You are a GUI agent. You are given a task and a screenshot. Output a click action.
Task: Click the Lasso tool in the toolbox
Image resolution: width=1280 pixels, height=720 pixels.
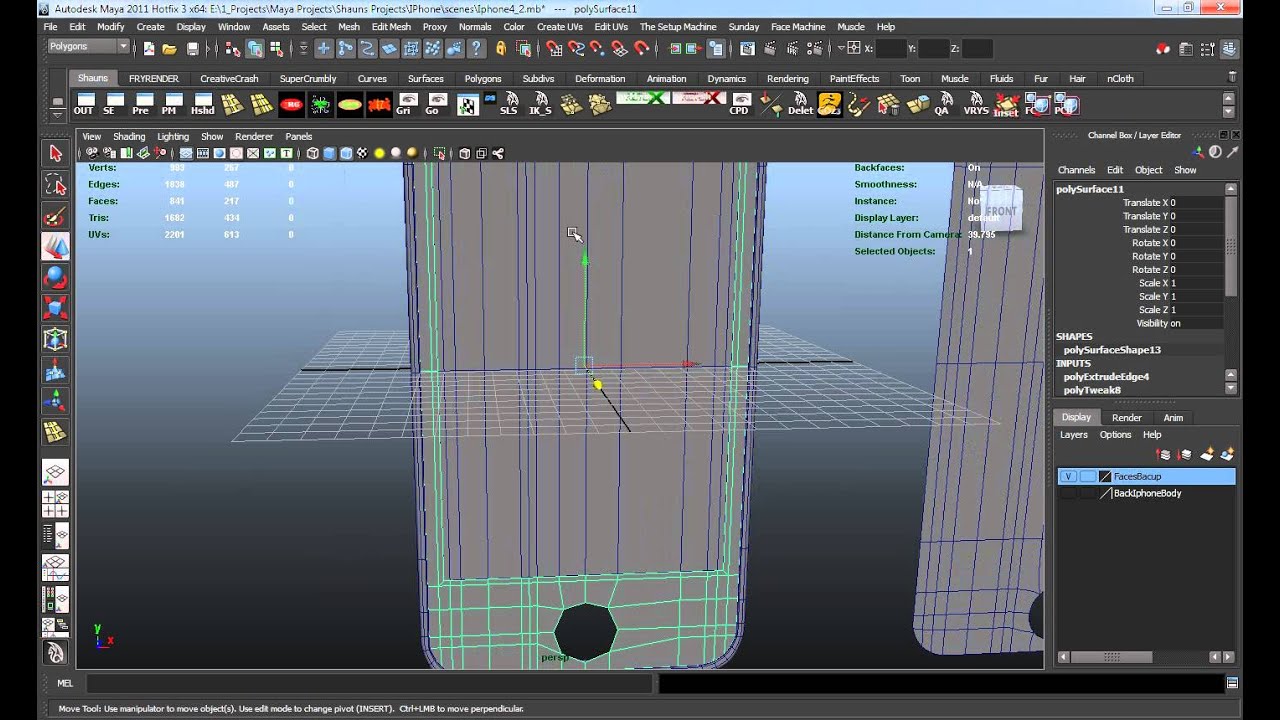tap(55, 185)
